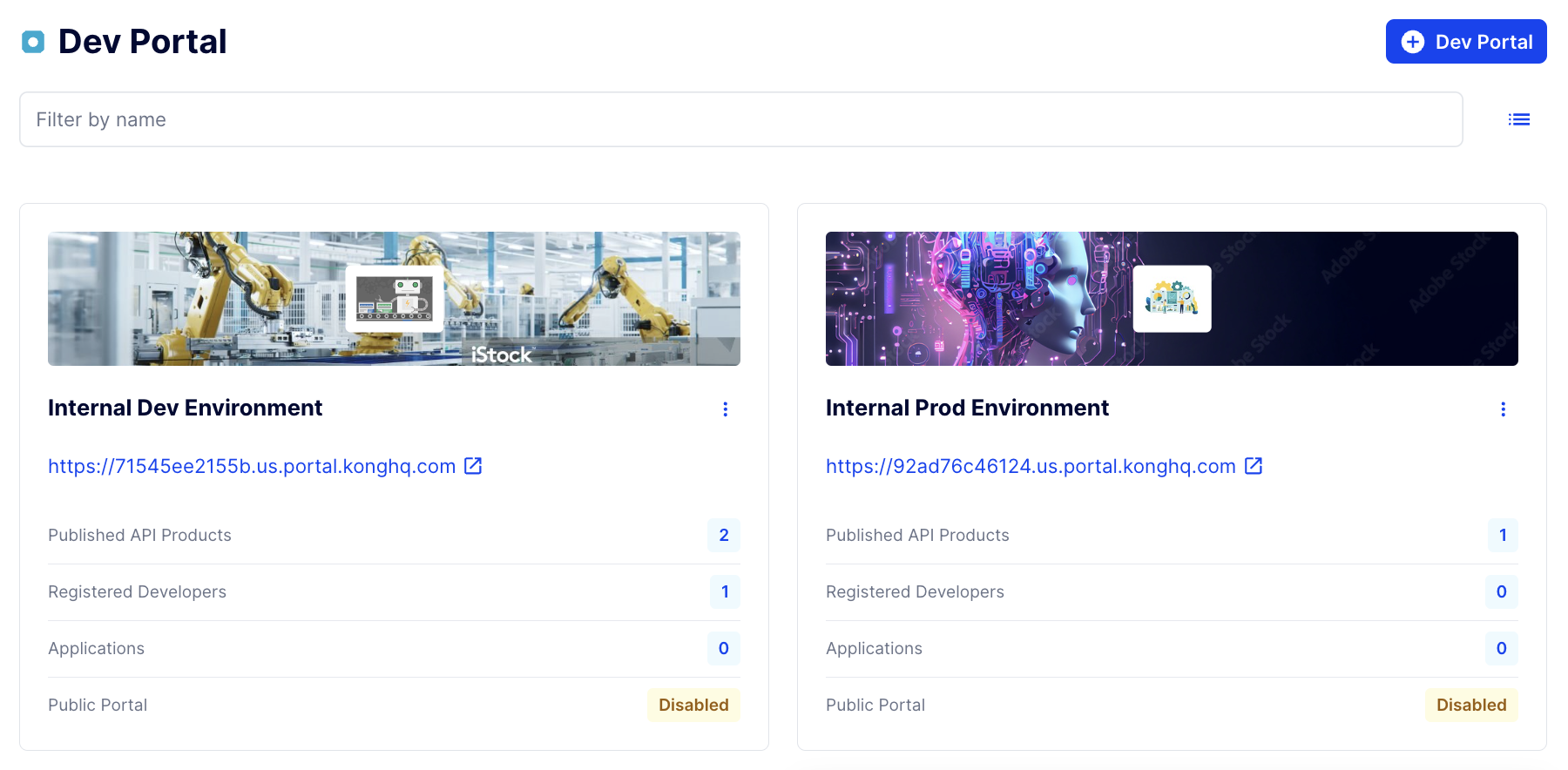Switch to list view layout icon
Viewport: 1568px width, 770px height.
point(1518,119)
